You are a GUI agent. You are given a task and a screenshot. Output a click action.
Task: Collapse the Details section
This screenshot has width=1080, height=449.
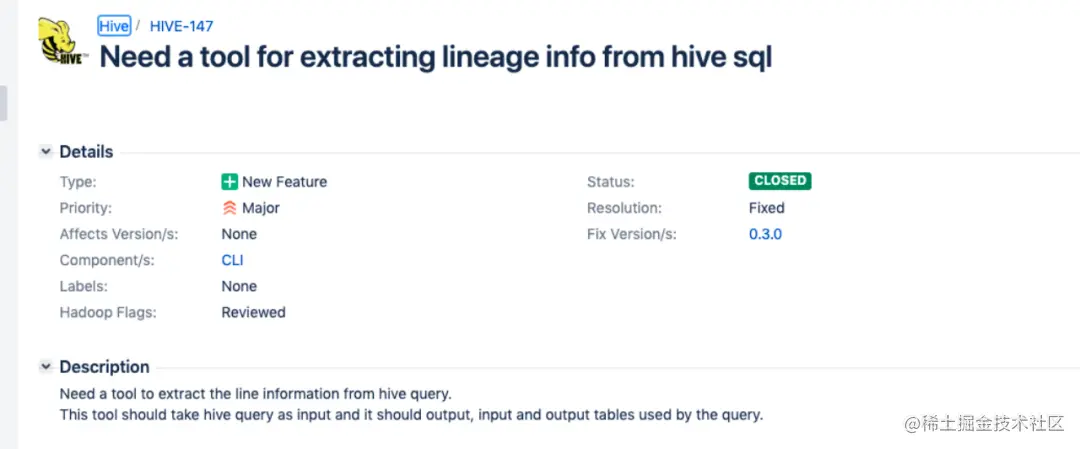pyautogui.click(x=46, y=152)
